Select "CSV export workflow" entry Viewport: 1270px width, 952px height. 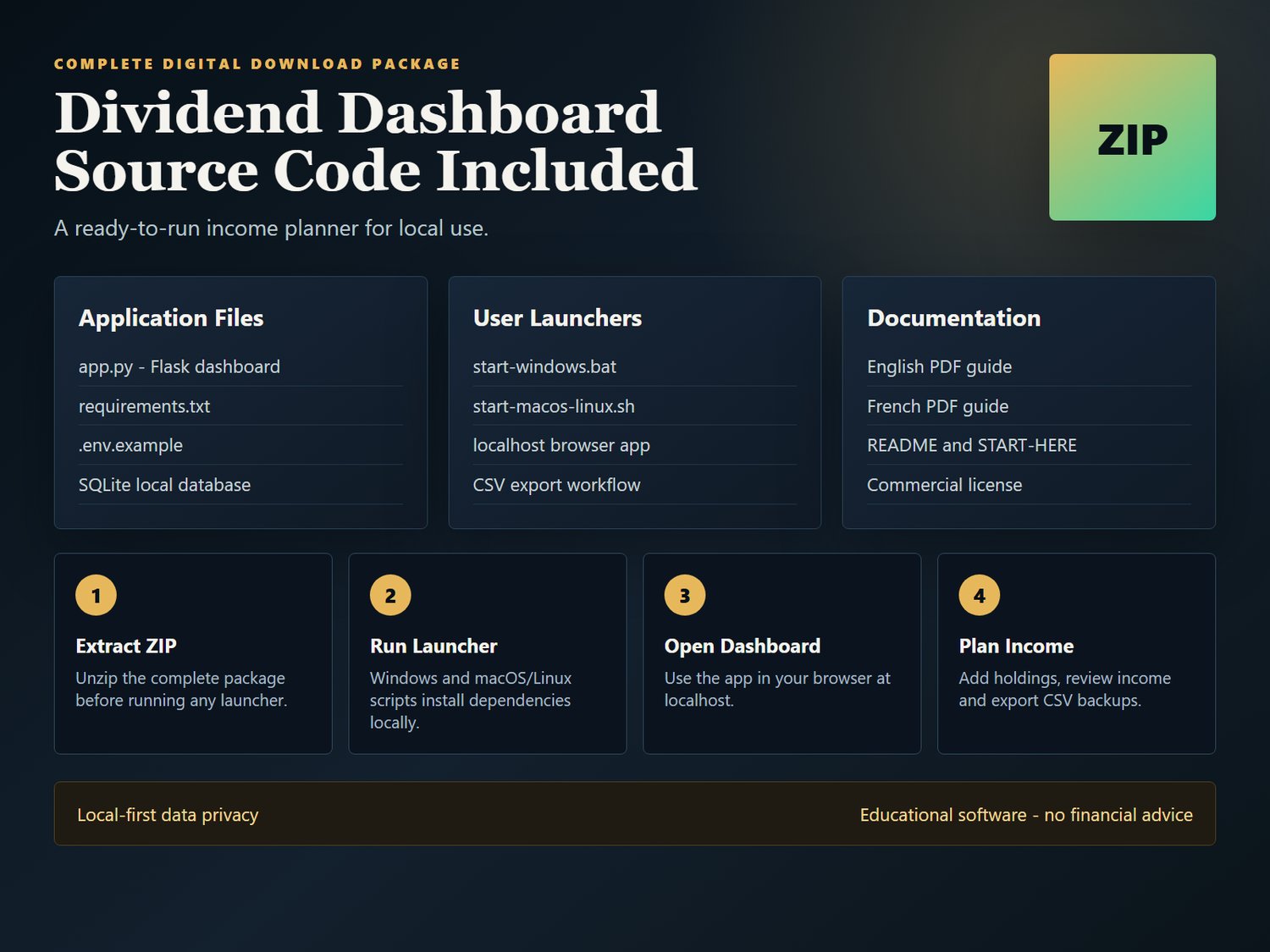click(x=635, y=485)
